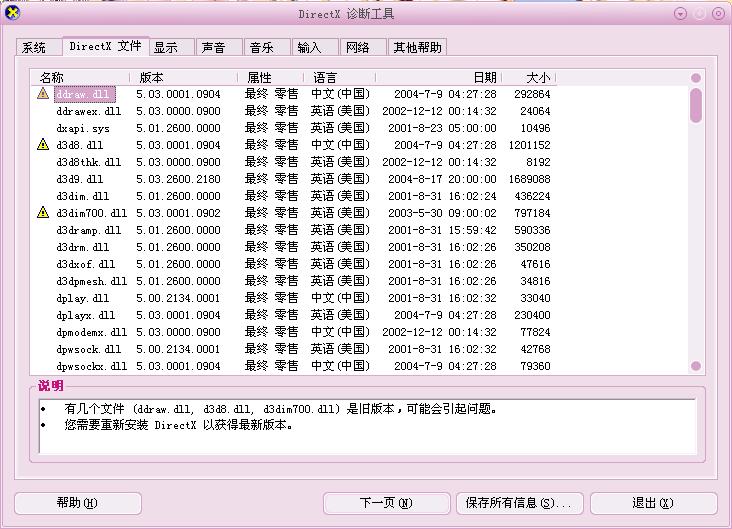
Task: Select the d3d9.dll file row
Action: pyautogui.click(x=294, y=179)
